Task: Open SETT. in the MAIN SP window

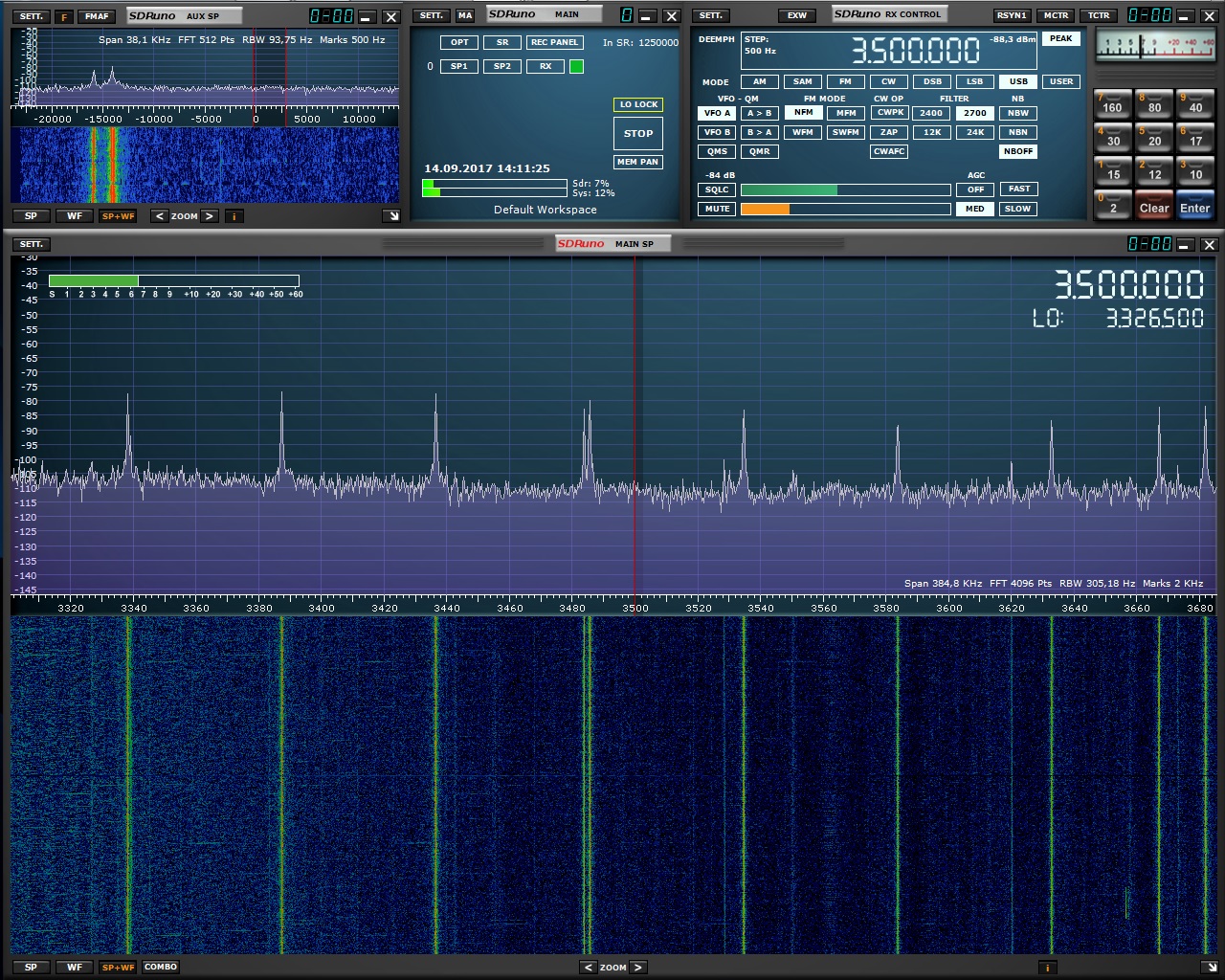Action: click(32, 244)
